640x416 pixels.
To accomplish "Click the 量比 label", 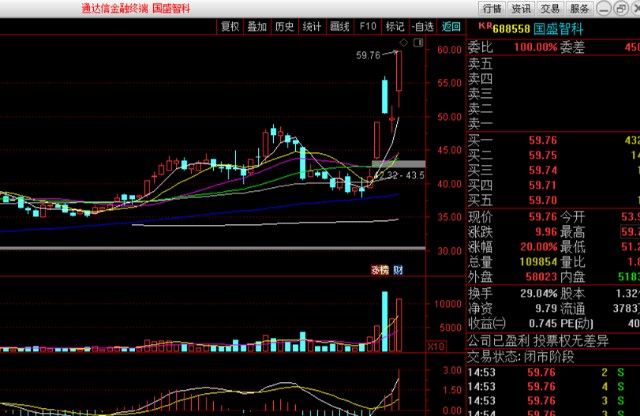I will pyautogui.click(x=573, y=262).
